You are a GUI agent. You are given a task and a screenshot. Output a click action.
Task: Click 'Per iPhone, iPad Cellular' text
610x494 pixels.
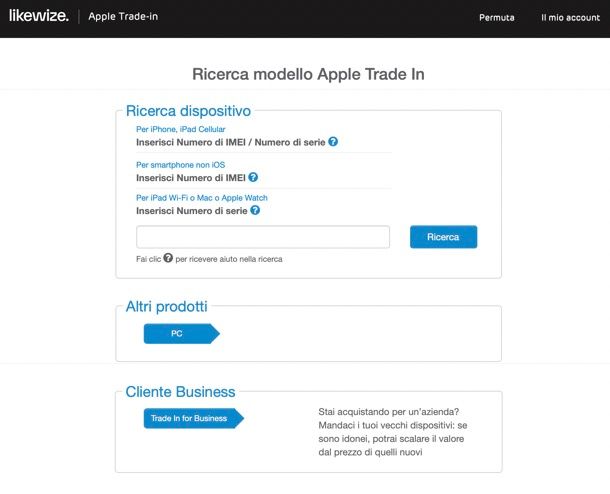(x=181, y=129)
